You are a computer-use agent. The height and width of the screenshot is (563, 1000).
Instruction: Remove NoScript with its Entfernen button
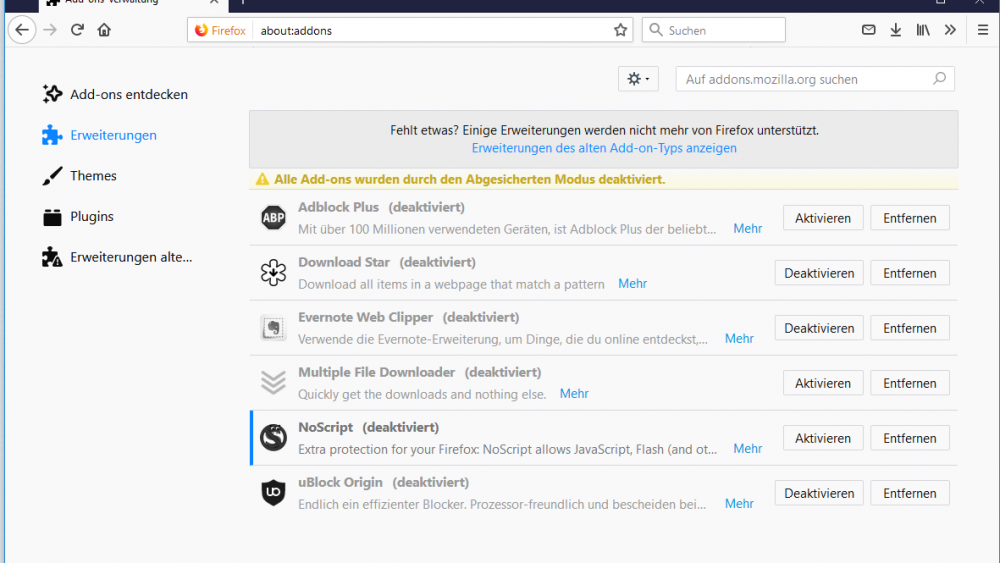point(909,438)
